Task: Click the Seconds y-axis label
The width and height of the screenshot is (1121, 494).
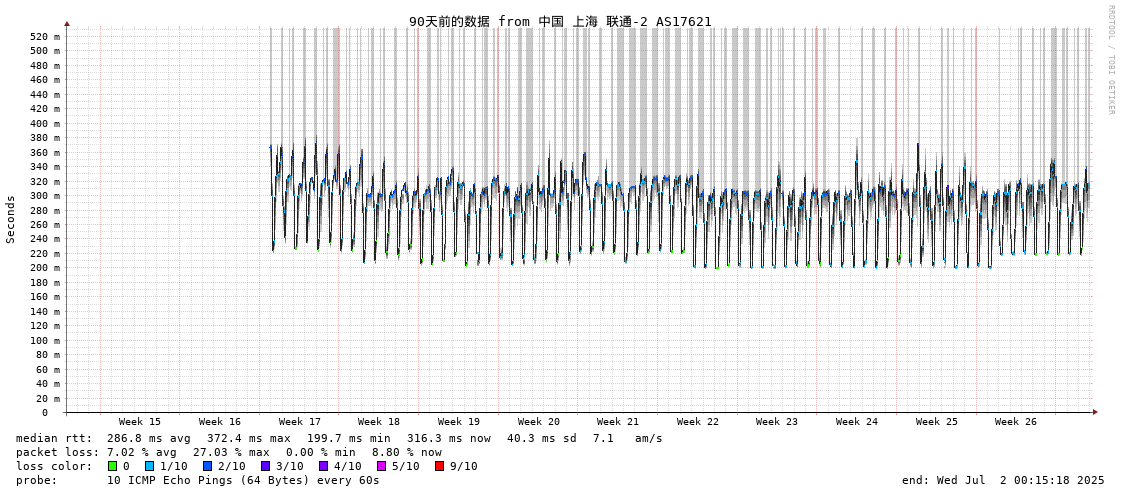Action: (x=11, y=219)
